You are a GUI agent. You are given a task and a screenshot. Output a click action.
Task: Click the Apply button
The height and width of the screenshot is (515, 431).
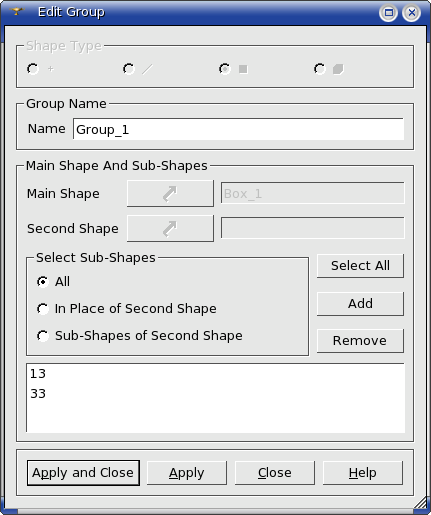(187, 473)
